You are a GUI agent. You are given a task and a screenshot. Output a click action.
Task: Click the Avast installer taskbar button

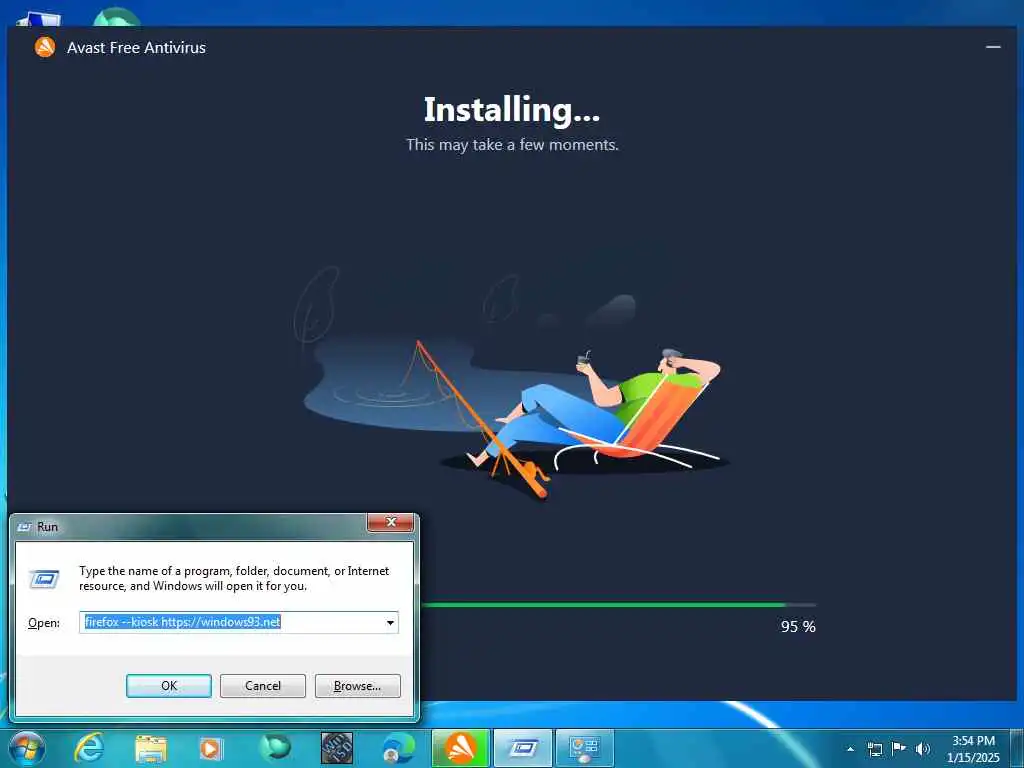point(460,748)
